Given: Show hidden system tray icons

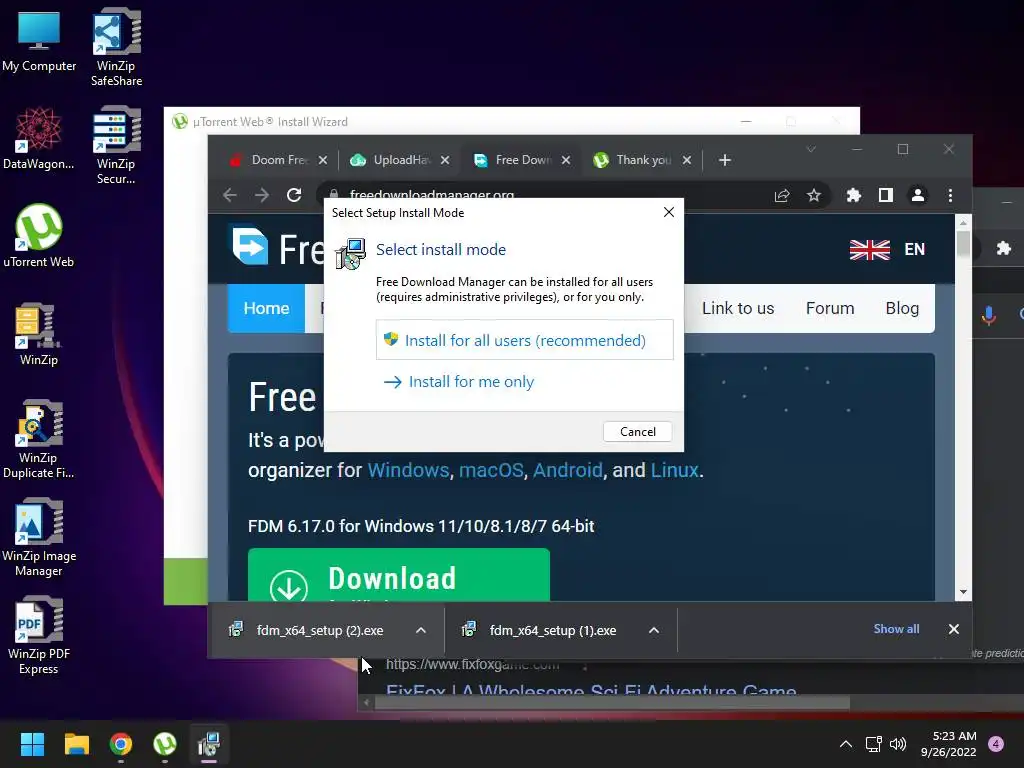Looking at the screenshot, I should pyautogui.click(x=845, y=744).
